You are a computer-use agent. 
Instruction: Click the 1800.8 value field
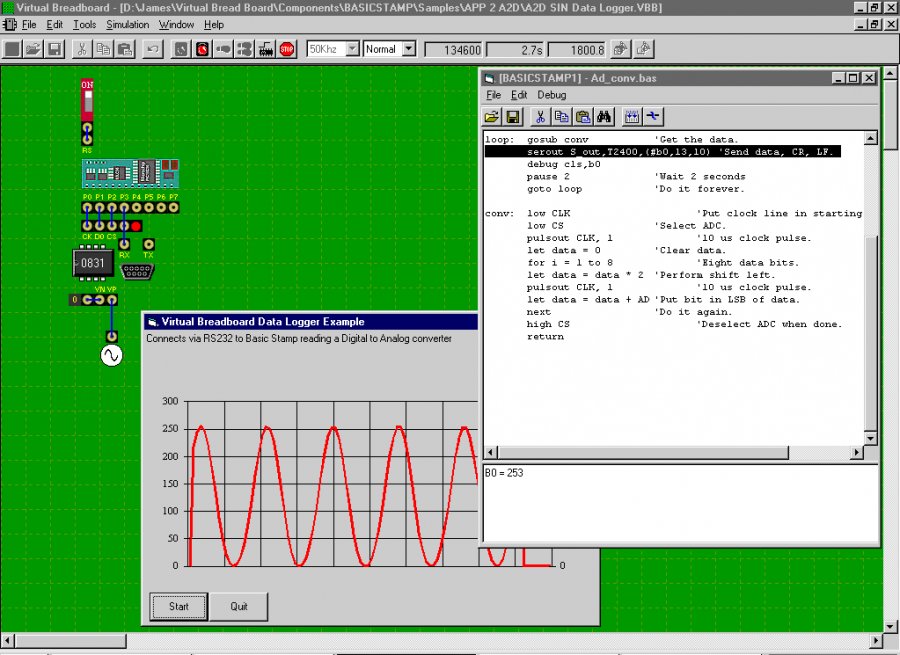[x=577, y=50]
